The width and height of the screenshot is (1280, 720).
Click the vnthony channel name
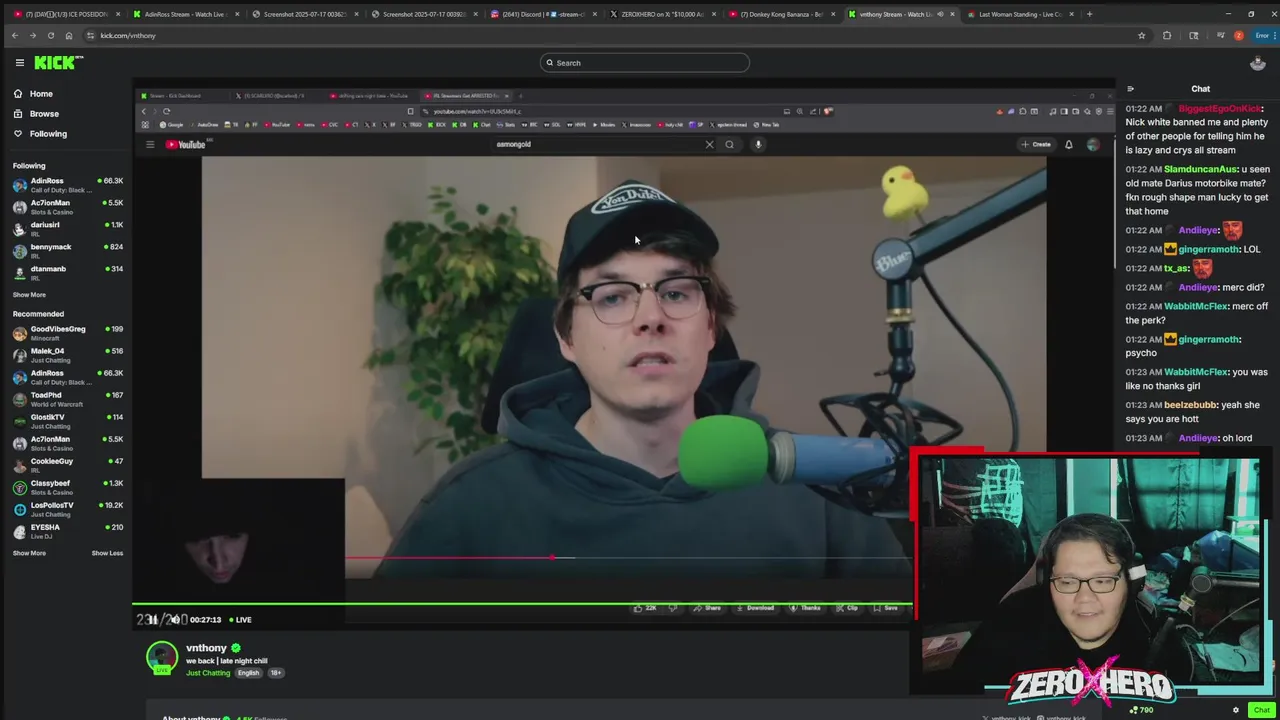coord(206,648)
